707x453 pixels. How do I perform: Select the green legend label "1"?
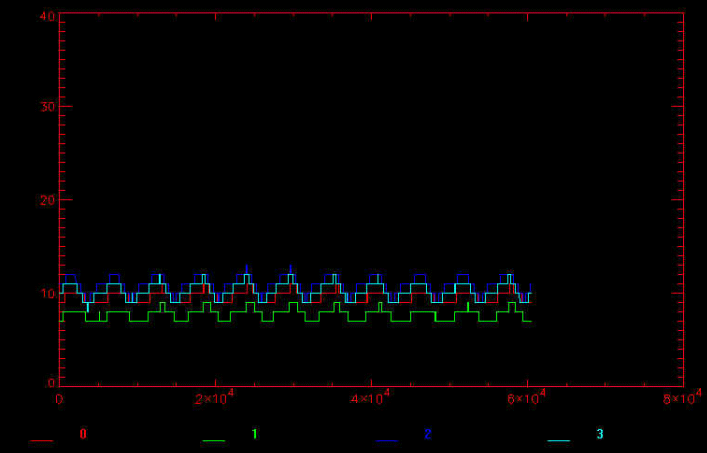(255, 434)
